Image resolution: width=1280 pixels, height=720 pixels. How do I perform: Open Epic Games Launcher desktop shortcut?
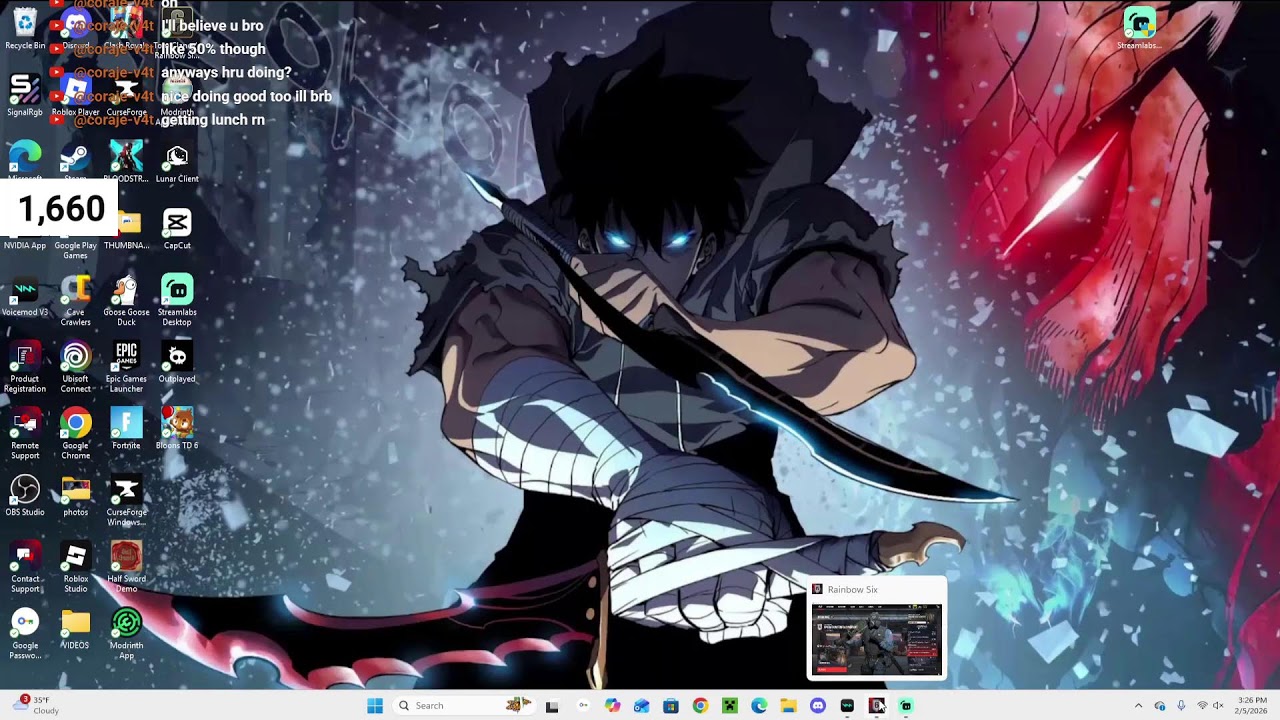pos(126,368)
